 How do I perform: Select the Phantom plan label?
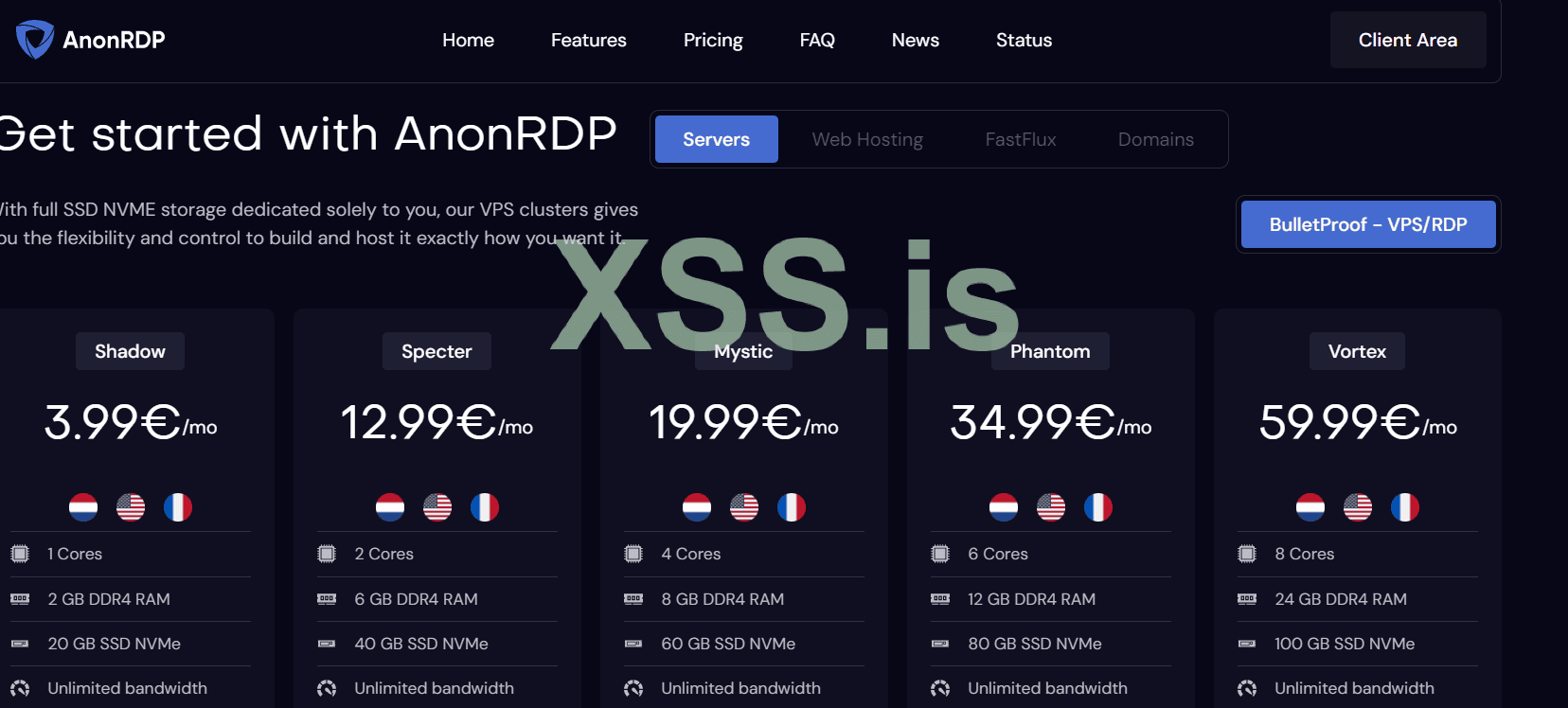coord(1050,351)
